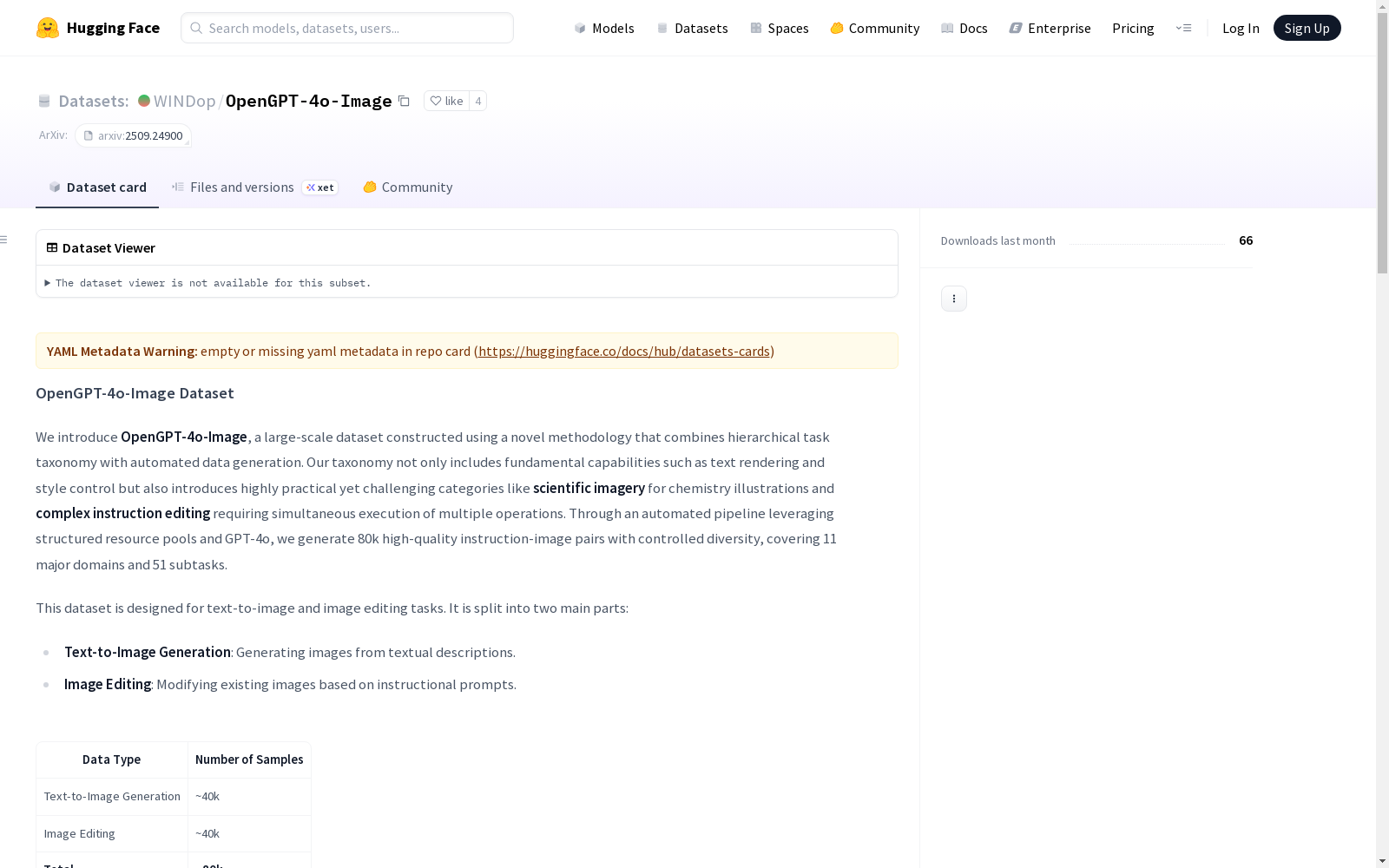The height and width of the screenshot is (868, 1389).
Task: Click the Sign Up button
Action: pyautogui.click(x=1307, y=28)
